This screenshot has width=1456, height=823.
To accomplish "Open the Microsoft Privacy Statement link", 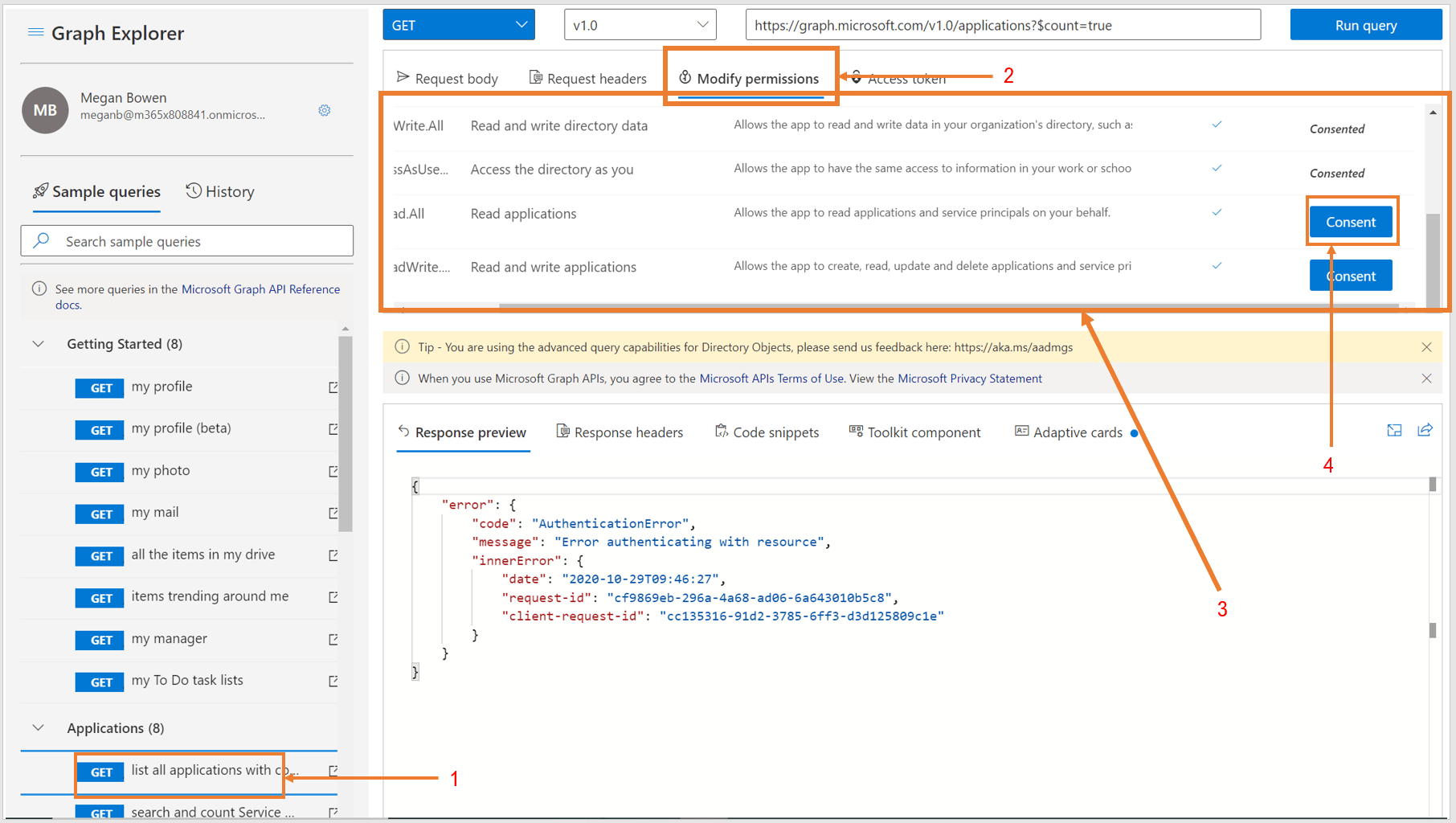I will tap(970, 379).
